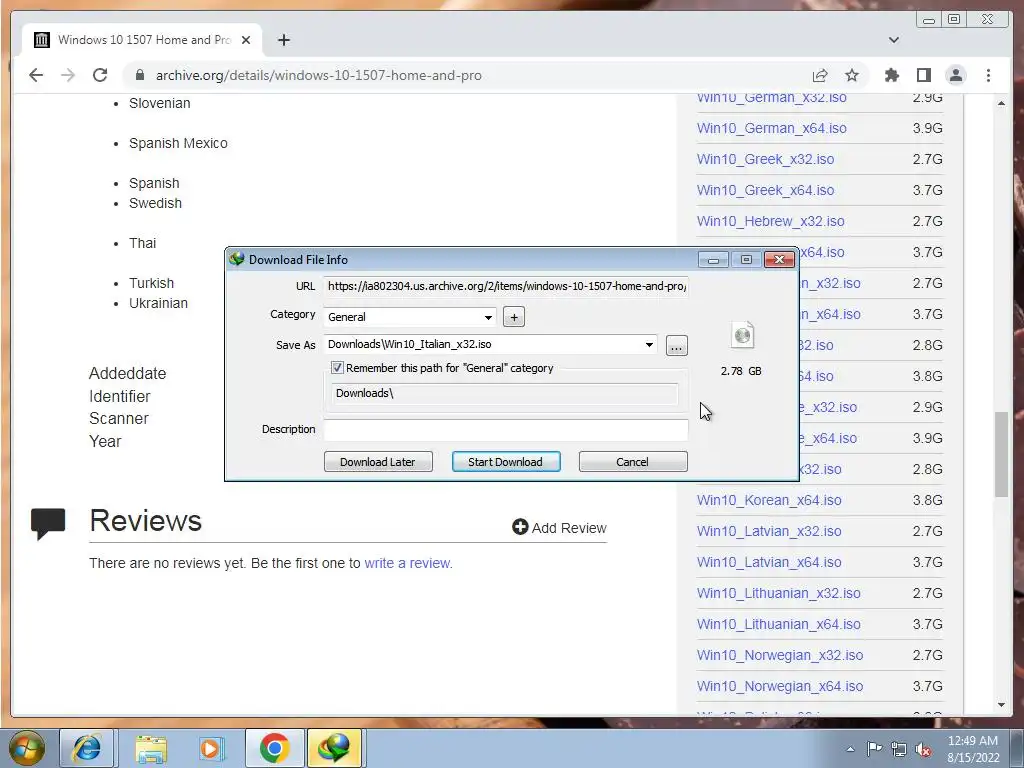This screenshot has height=768, width=1024.
Task: Open the Category dropdown set to General
Action: point(409,317)
